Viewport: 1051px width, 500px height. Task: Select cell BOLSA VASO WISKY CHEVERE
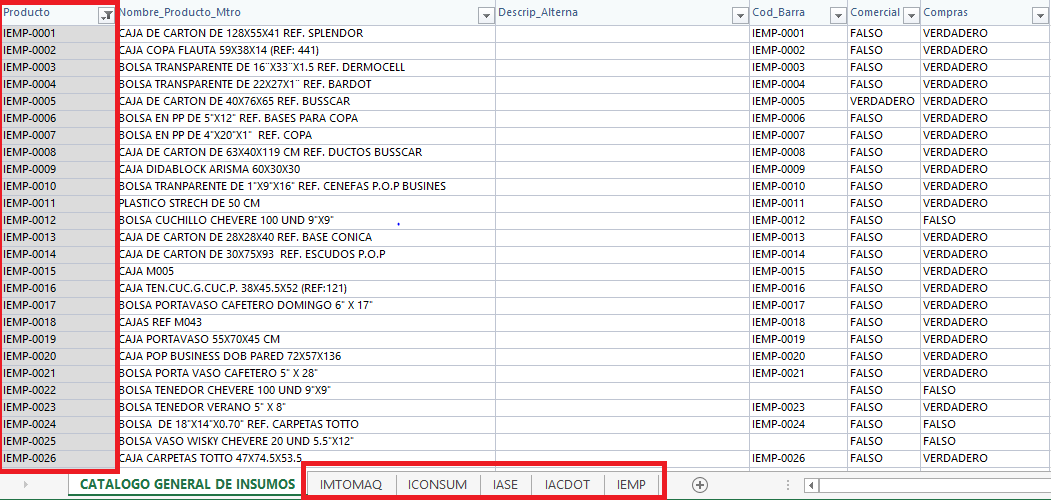pyautogui.click(x=306, y=442)
